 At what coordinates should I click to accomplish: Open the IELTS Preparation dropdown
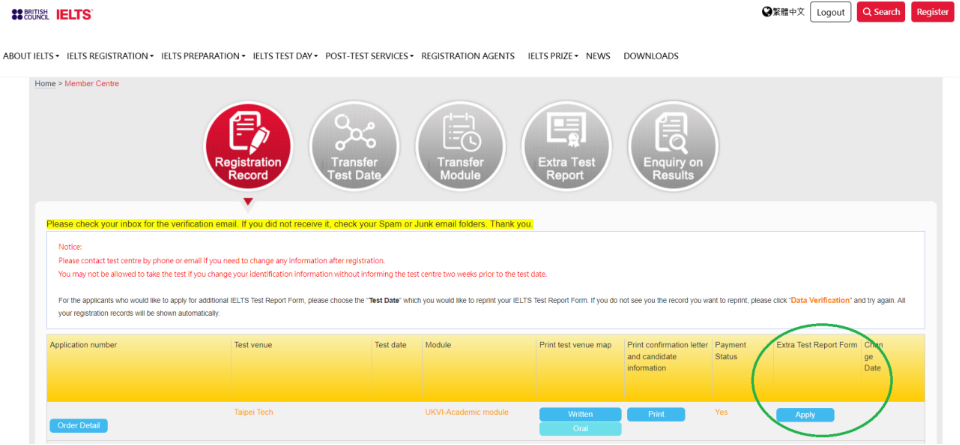[x=203, y=56]
